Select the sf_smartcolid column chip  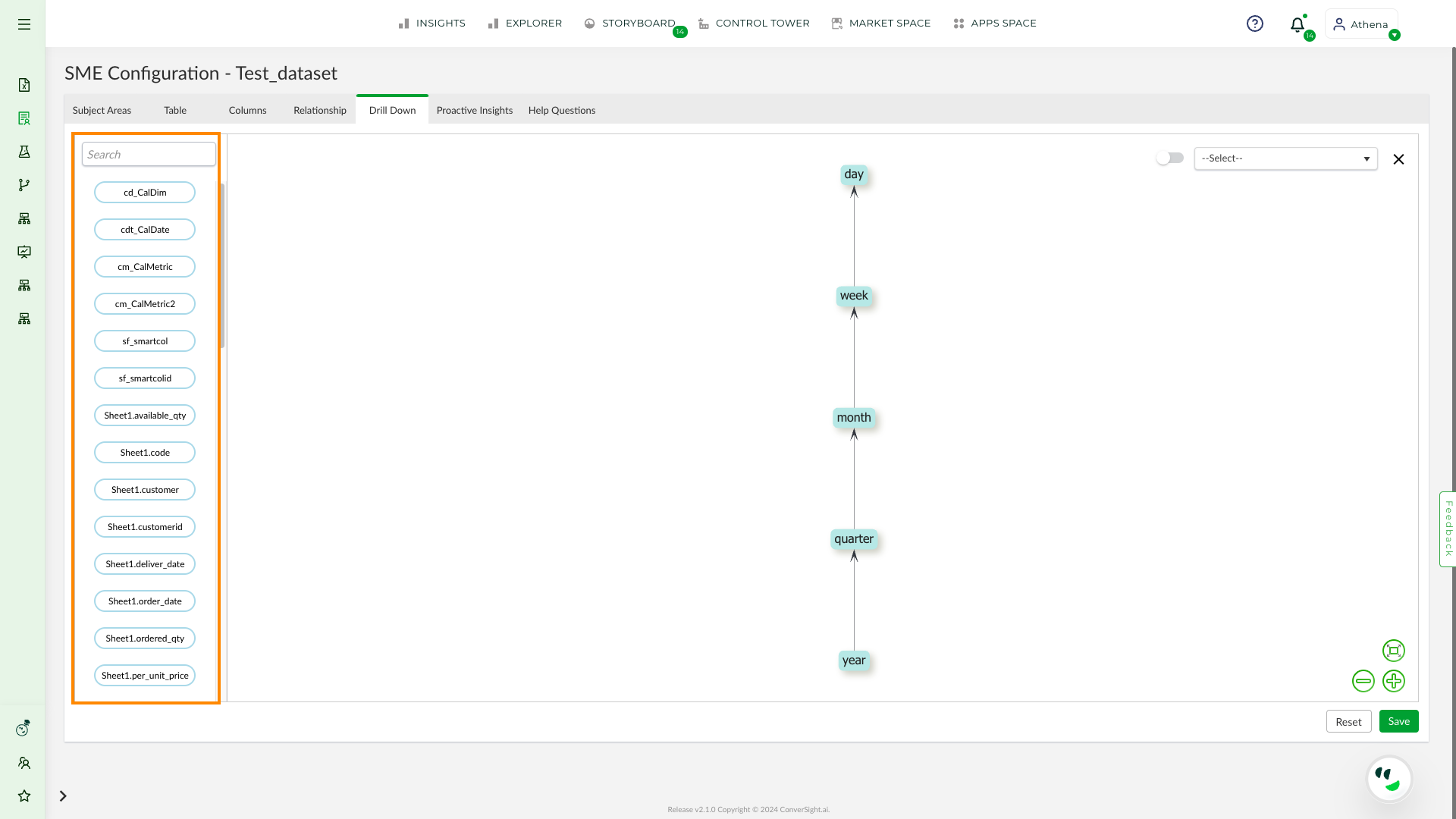coord(145,378)
